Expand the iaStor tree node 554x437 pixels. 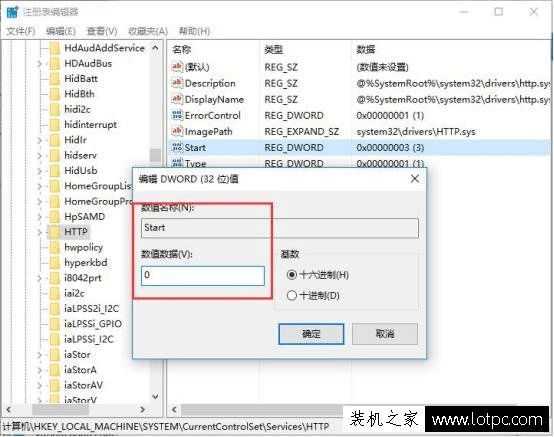pos(40,355)
